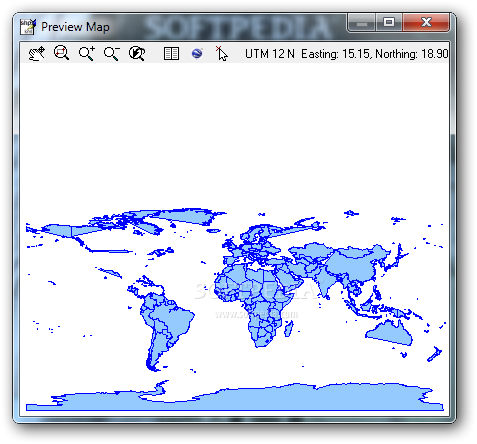Click China on the map
The width and height of the screenshot is (477, 444).
coord(353,267)
